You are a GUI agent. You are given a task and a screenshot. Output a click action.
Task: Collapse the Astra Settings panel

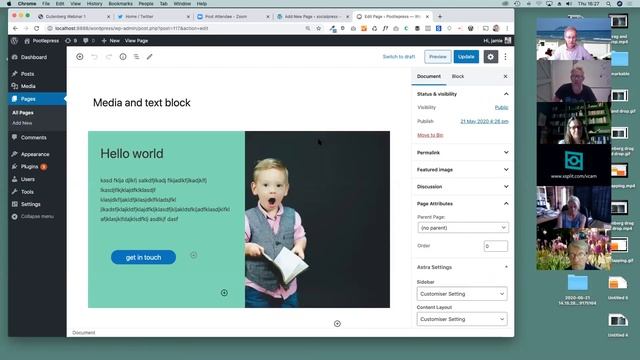pyautogui.click(x=462, y=267)
